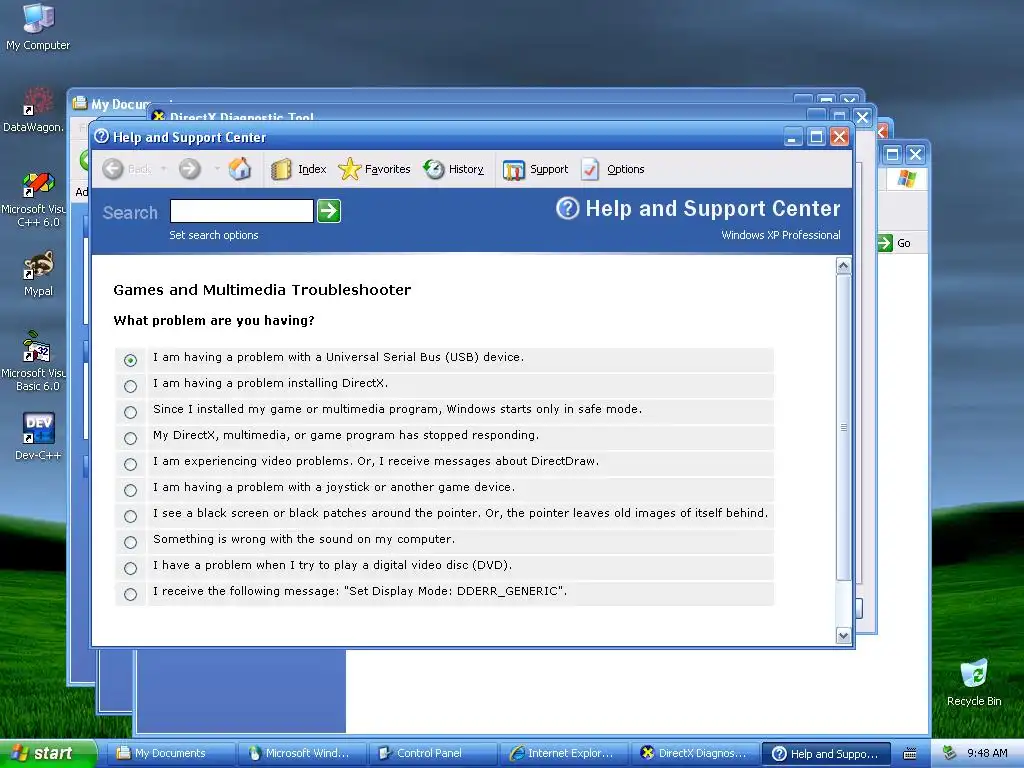Select the program has stopped responding option
Viewport: 1024px width, 768px height.
click(x=131, y=438)
